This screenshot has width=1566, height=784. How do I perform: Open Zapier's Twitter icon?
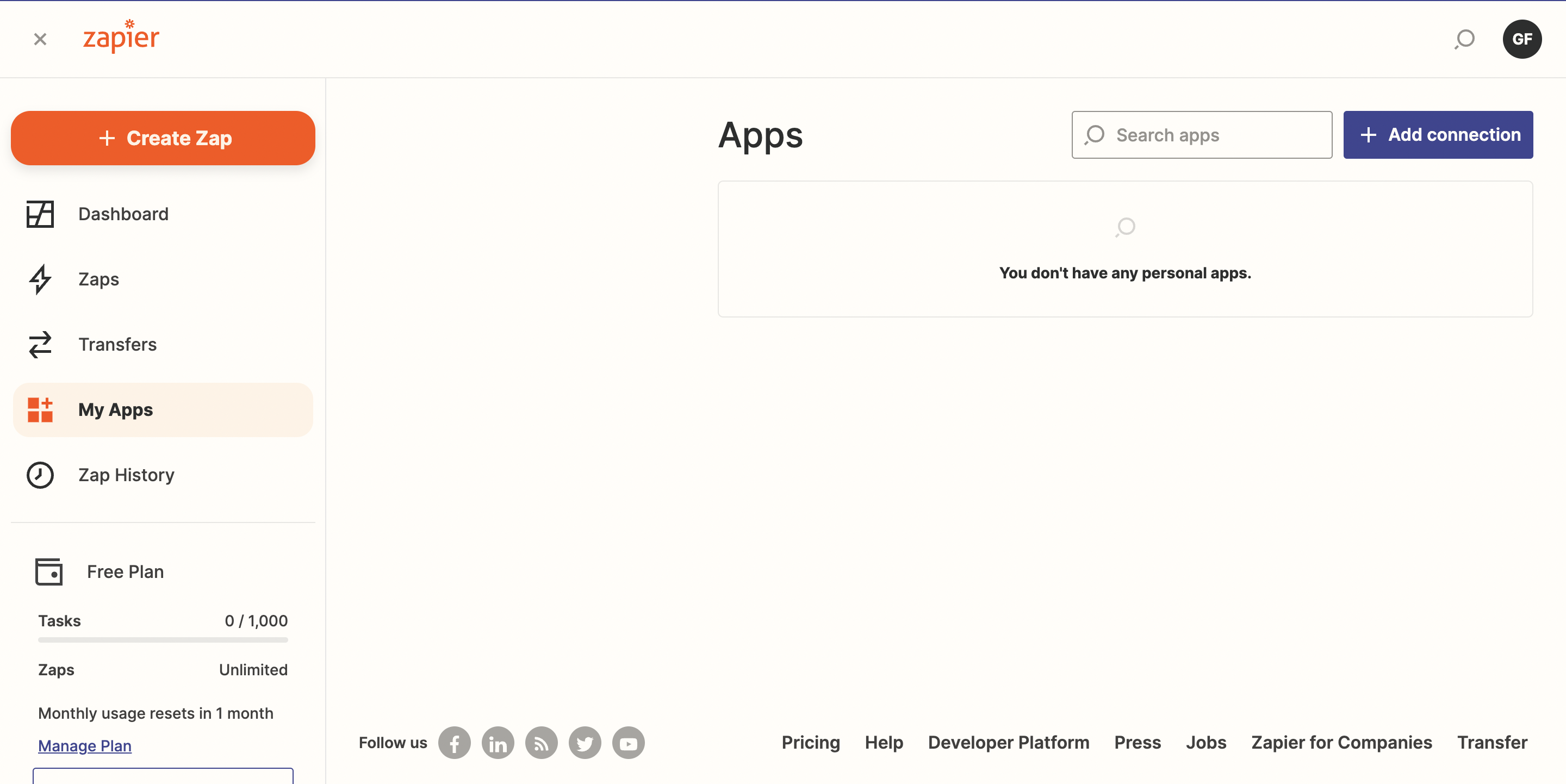coord(585,743)
